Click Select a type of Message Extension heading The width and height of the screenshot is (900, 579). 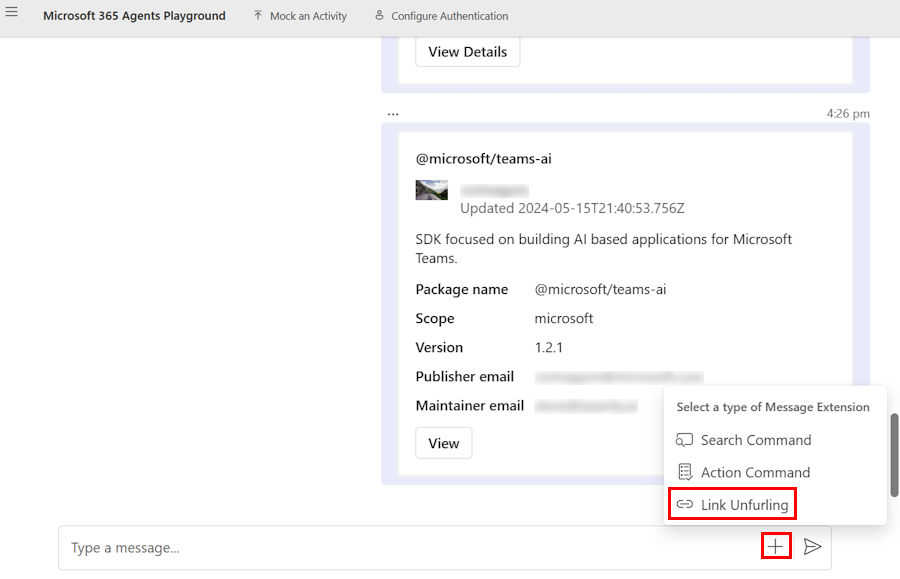tap(773, 407)
